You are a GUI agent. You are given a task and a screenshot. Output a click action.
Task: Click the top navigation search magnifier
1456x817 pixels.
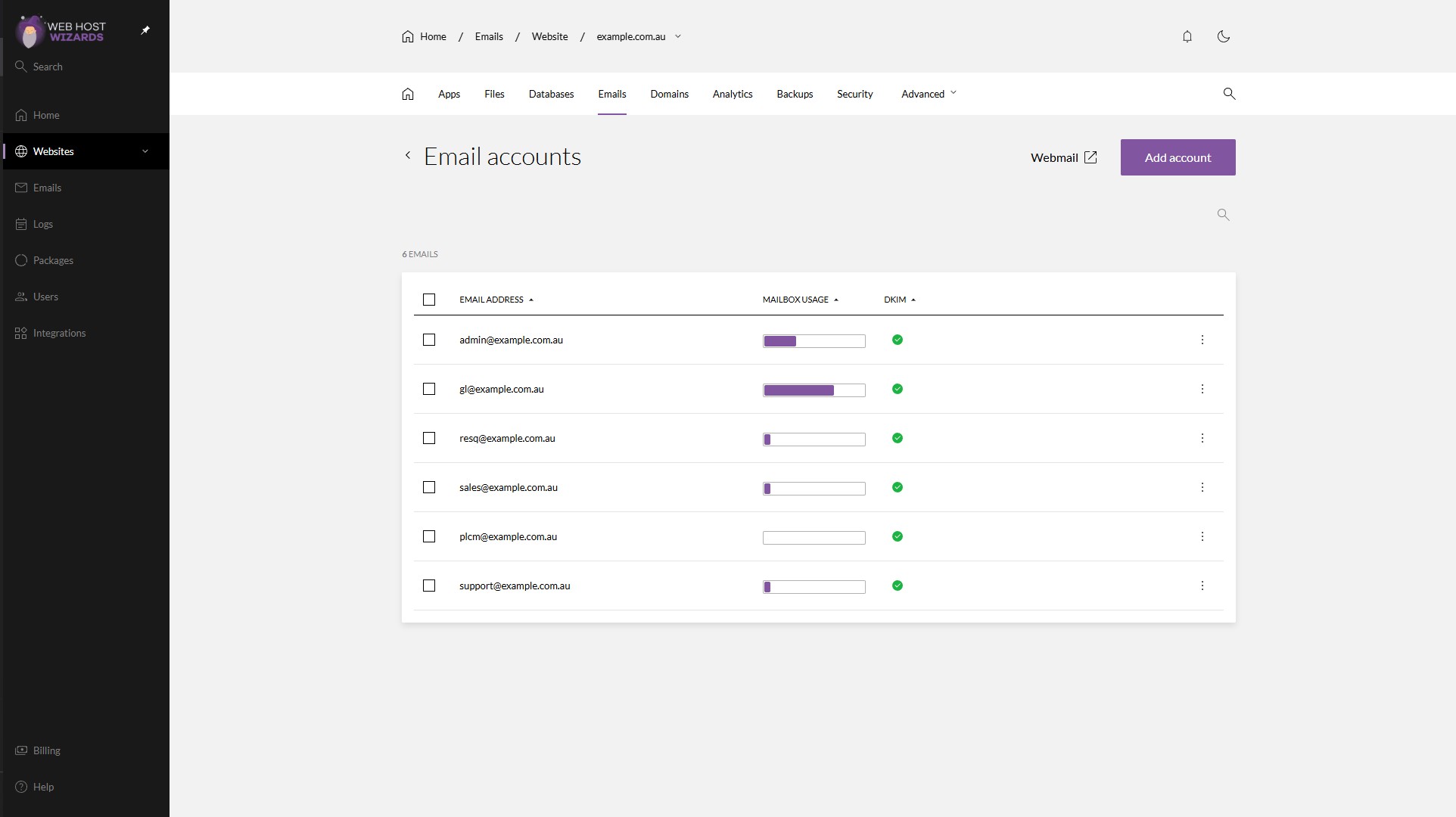[1229, 94]
